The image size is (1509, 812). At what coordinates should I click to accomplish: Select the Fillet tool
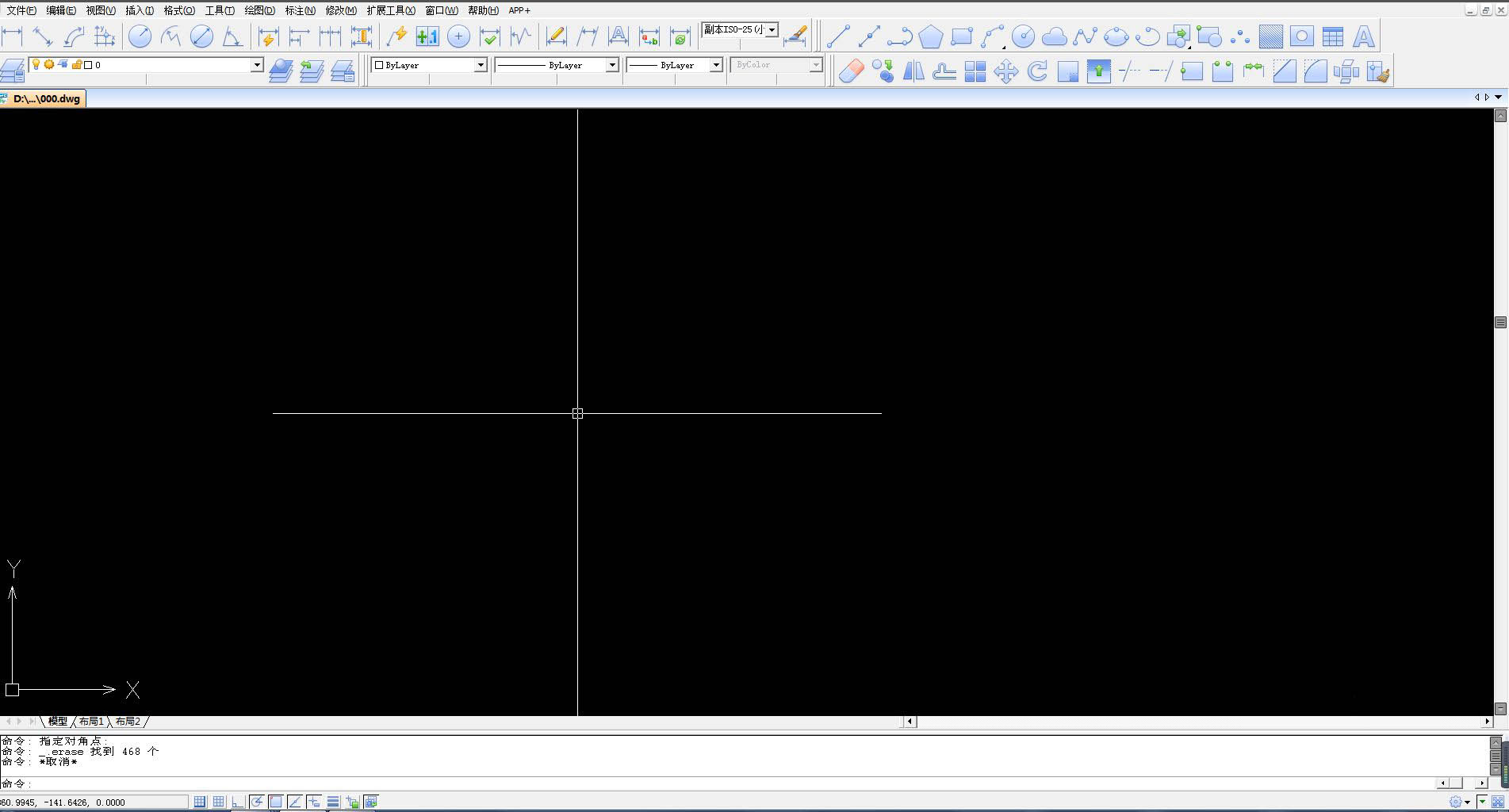pos(1316,71)
